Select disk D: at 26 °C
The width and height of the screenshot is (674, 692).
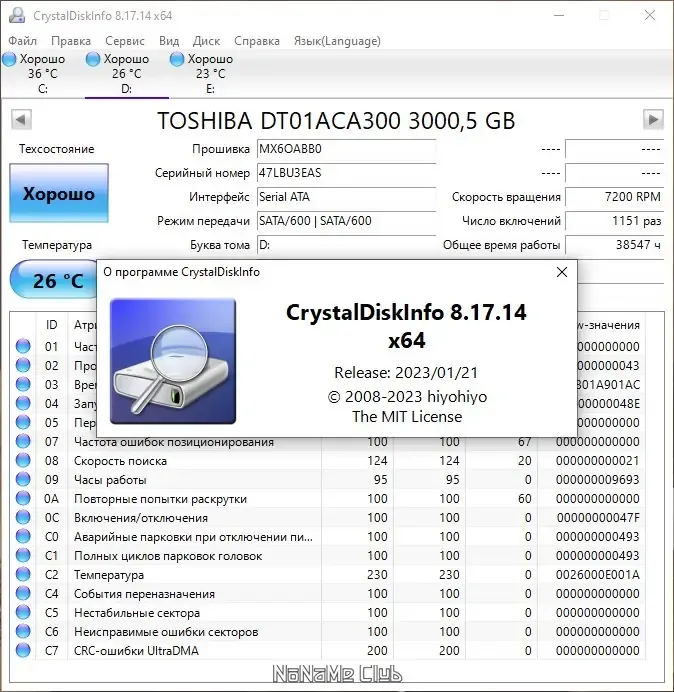pyautogui.click(x=127, y=73)
